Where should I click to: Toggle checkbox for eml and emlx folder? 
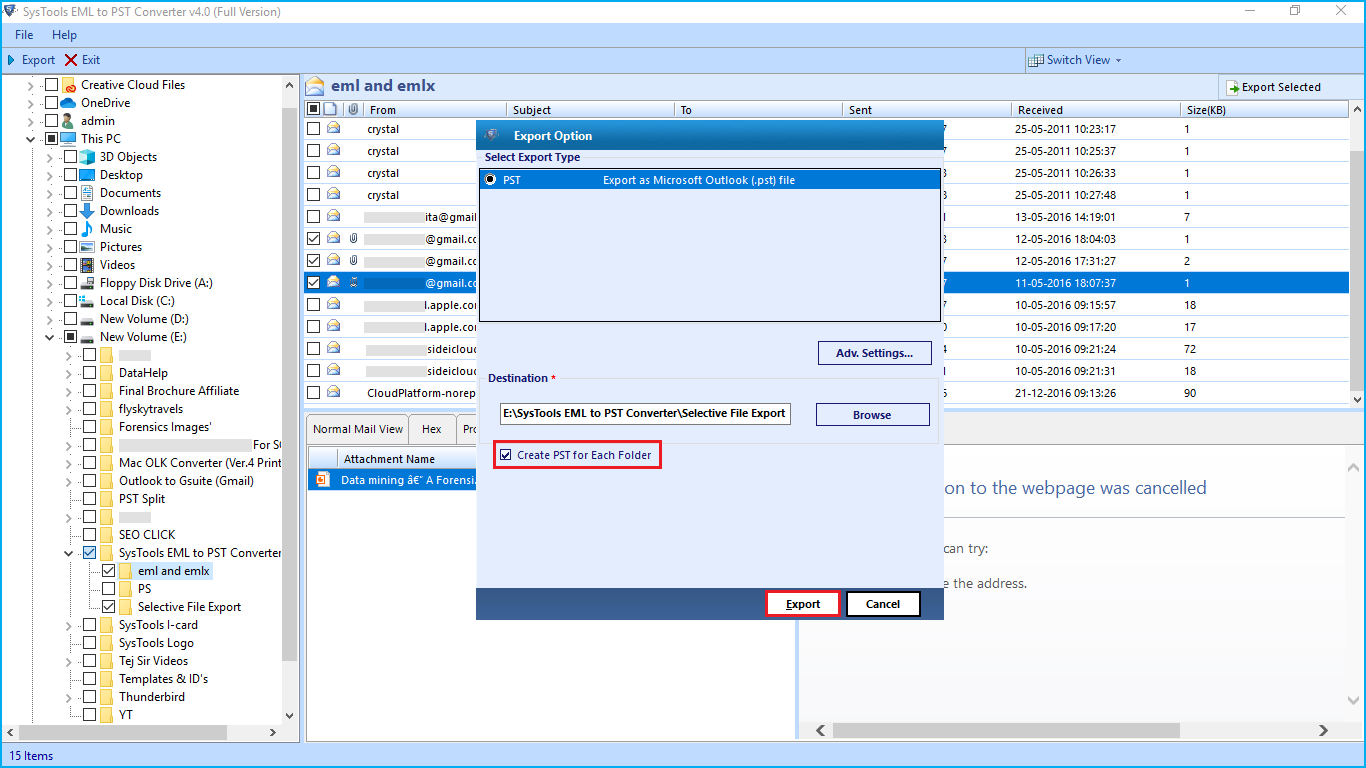point(109,571)
